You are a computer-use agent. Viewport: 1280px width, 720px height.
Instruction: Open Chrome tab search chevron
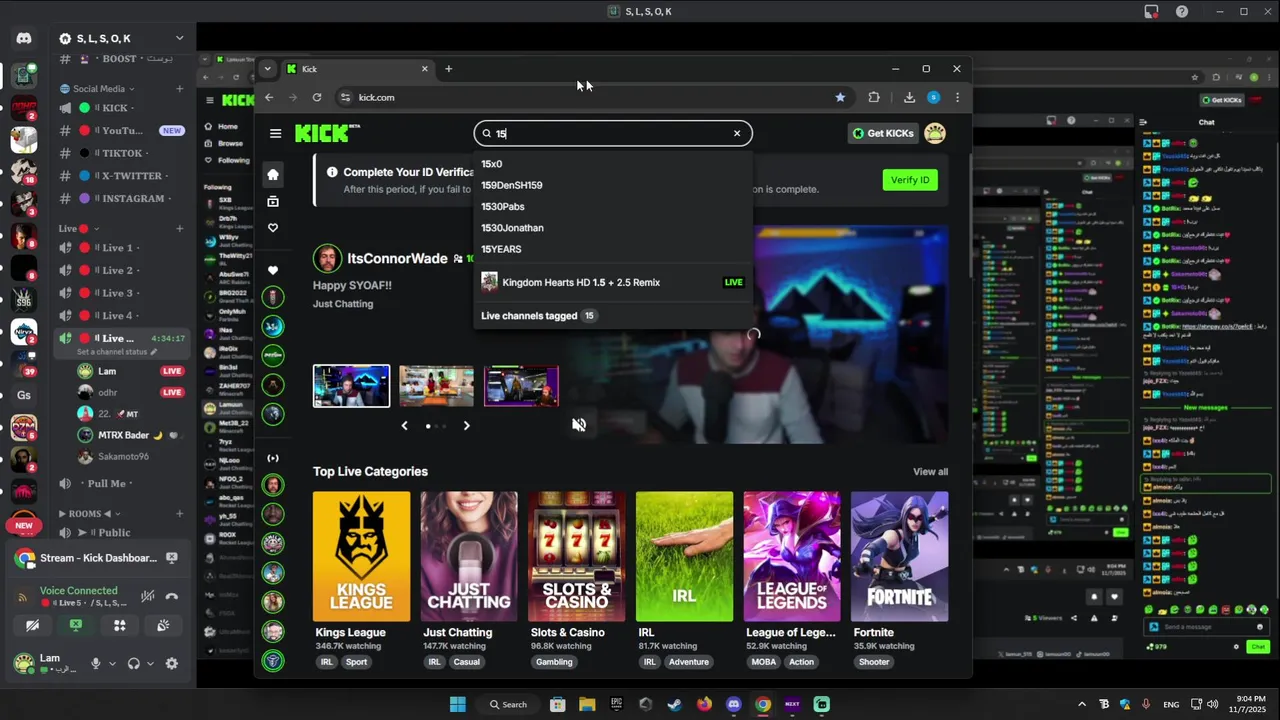pyautogui.click(x=267, y=69)
